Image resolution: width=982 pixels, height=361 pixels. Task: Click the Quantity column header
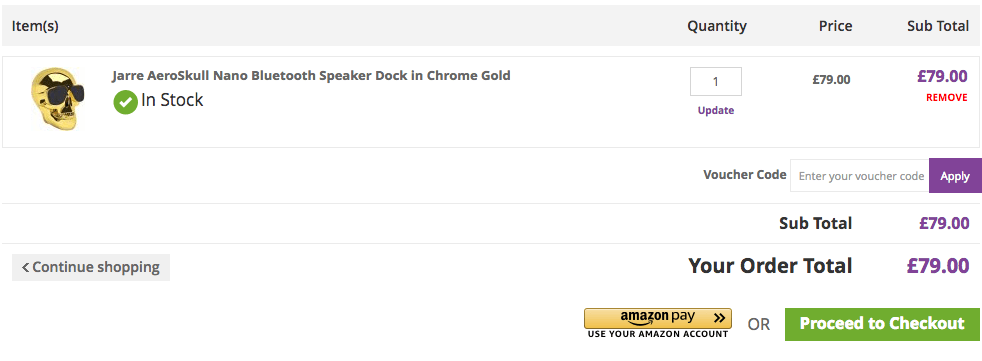716,26
